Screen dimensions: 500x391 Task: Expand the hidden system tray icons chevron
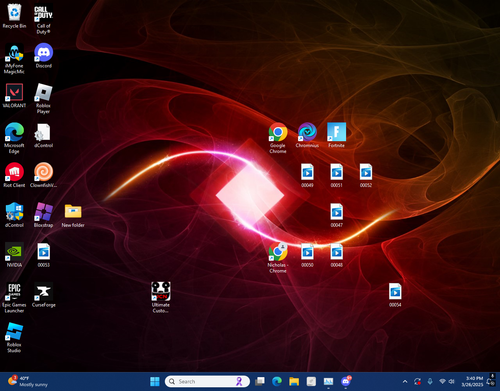[x=405, y=381]
